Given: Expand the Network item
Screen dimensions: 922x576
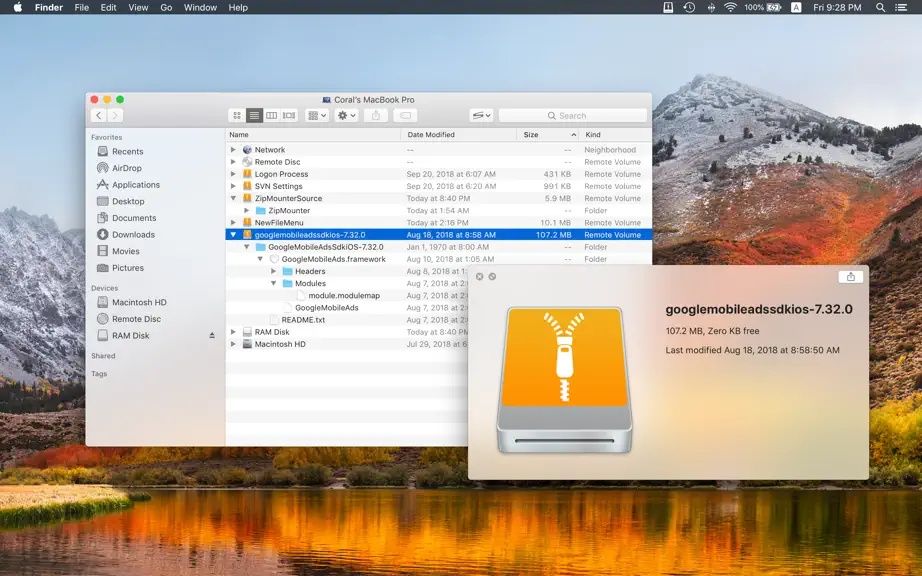Looking at the screenshot, I should click(233, 150).
